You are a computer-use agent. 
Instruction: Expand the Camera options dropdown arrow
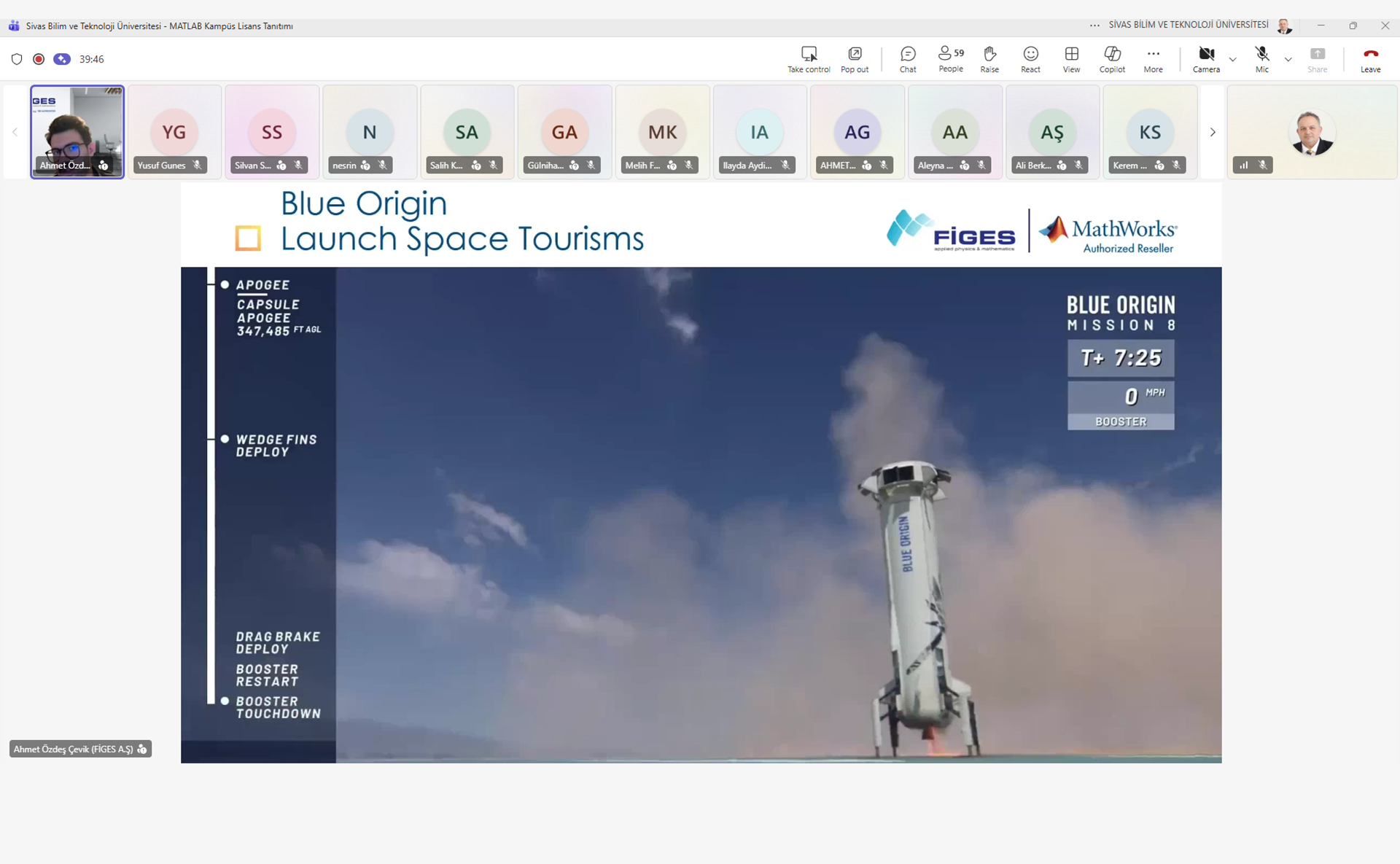[x=1233, y=59]
